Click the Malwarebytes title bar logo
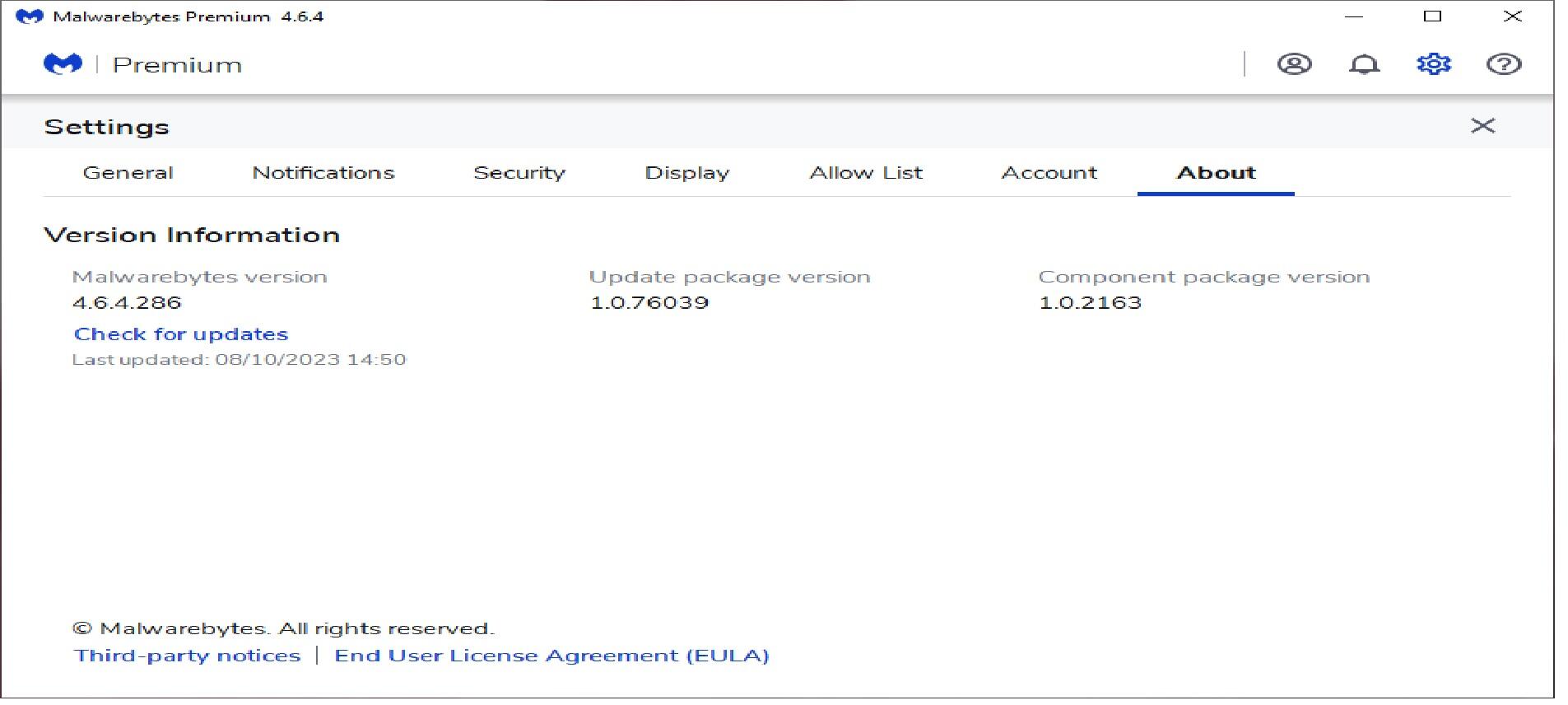Image resolution: width=1568 pixels, height=705 pixels. [29, 16]
